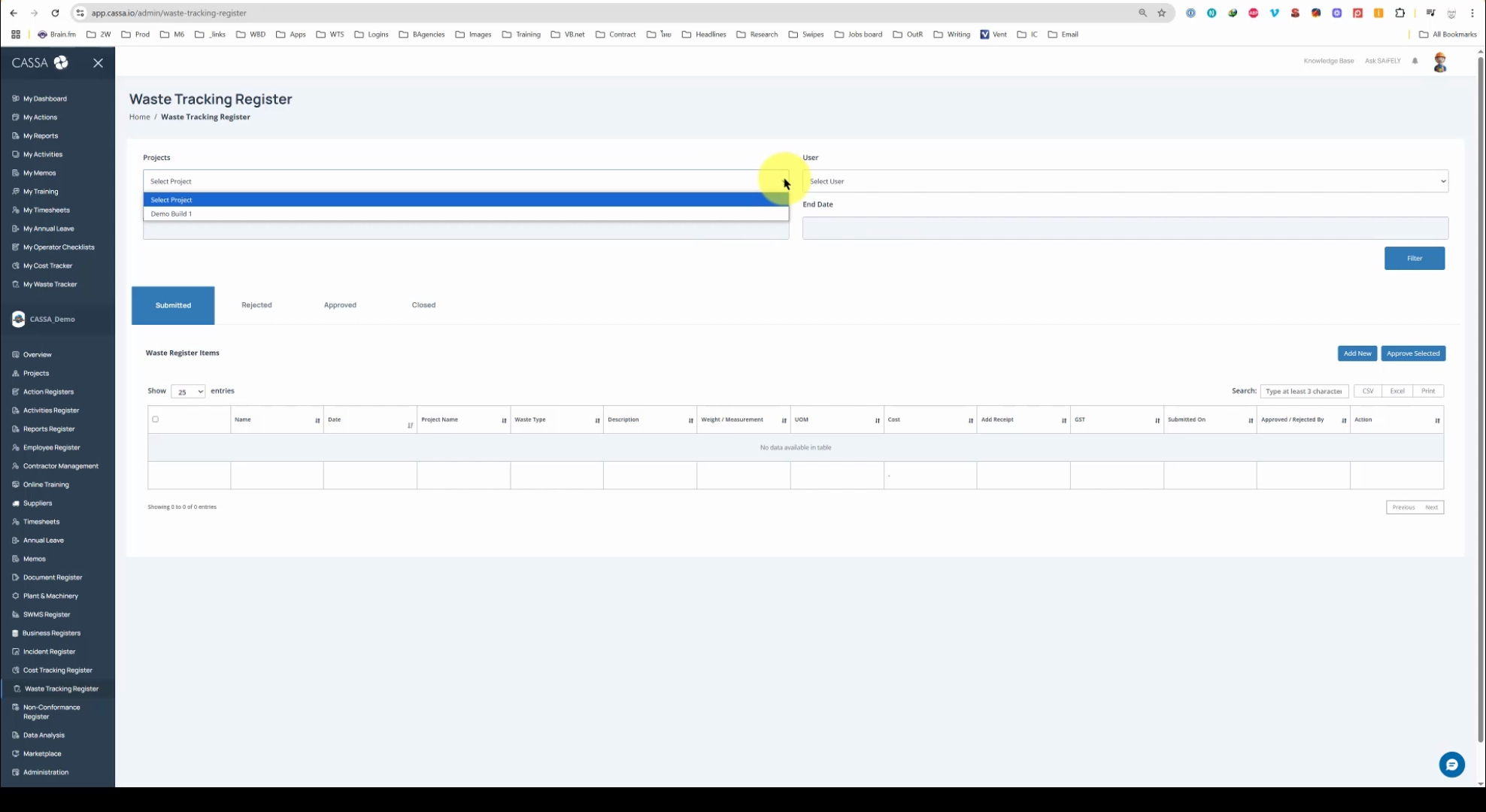Image resolution: width=1486 pixels, height=812 pixels.
Task: Click the notification bell icon
Action: point(1415,61)
